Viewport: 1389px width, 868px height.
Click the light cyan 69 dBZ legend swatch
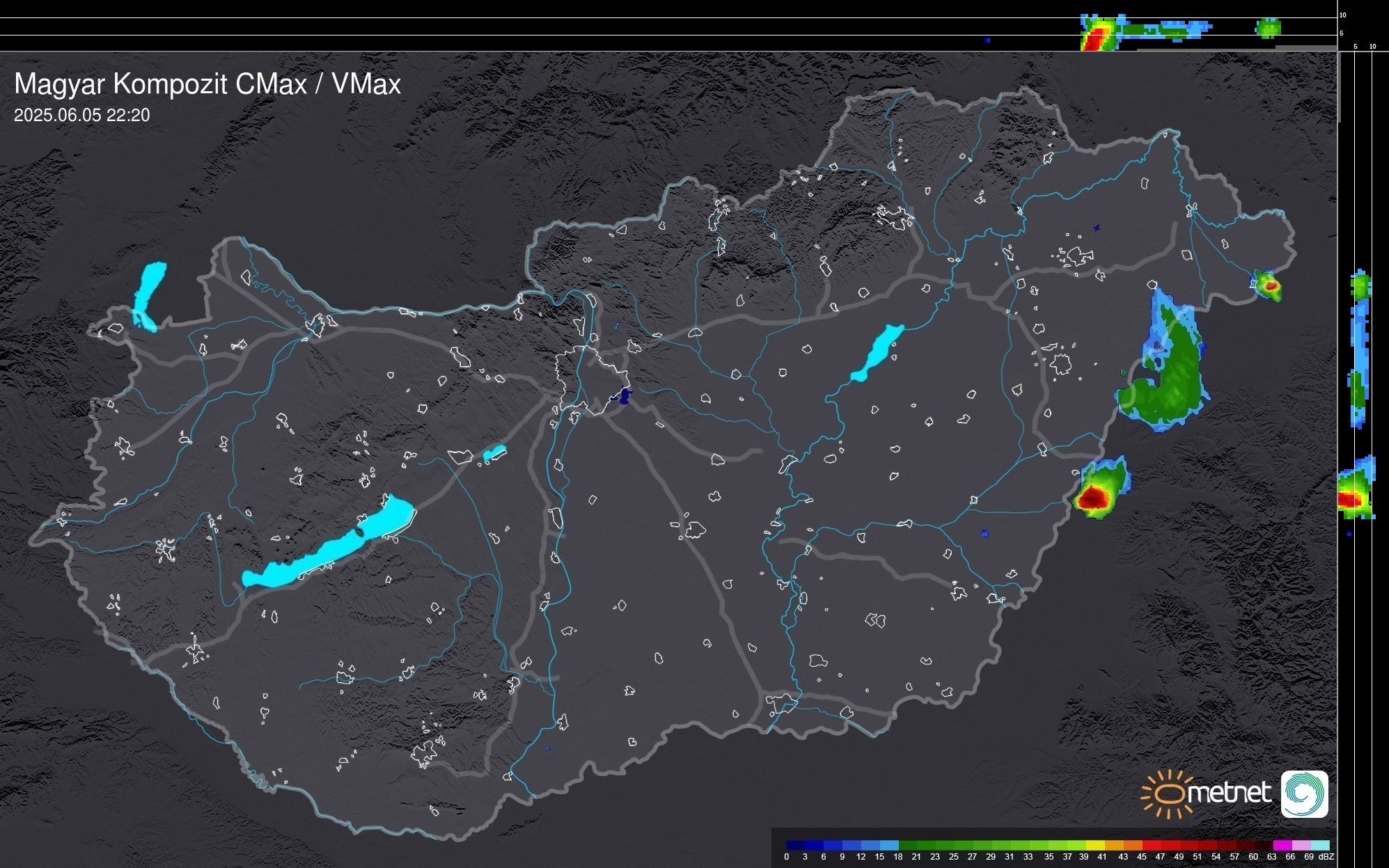click(x=1319, y=845)
